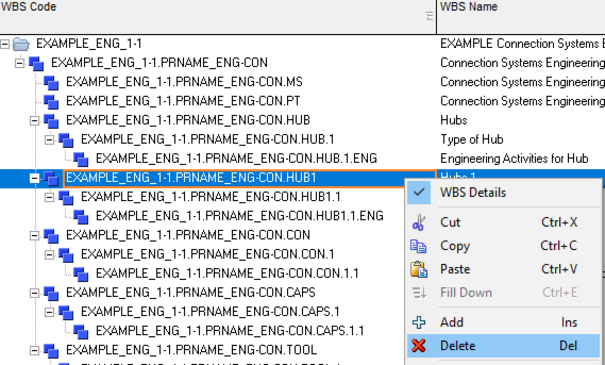The width and height of the screenshot is (605, 365).
Task: Collapse the PRNAME_ENG-CON node
Action: pos(19,63)
